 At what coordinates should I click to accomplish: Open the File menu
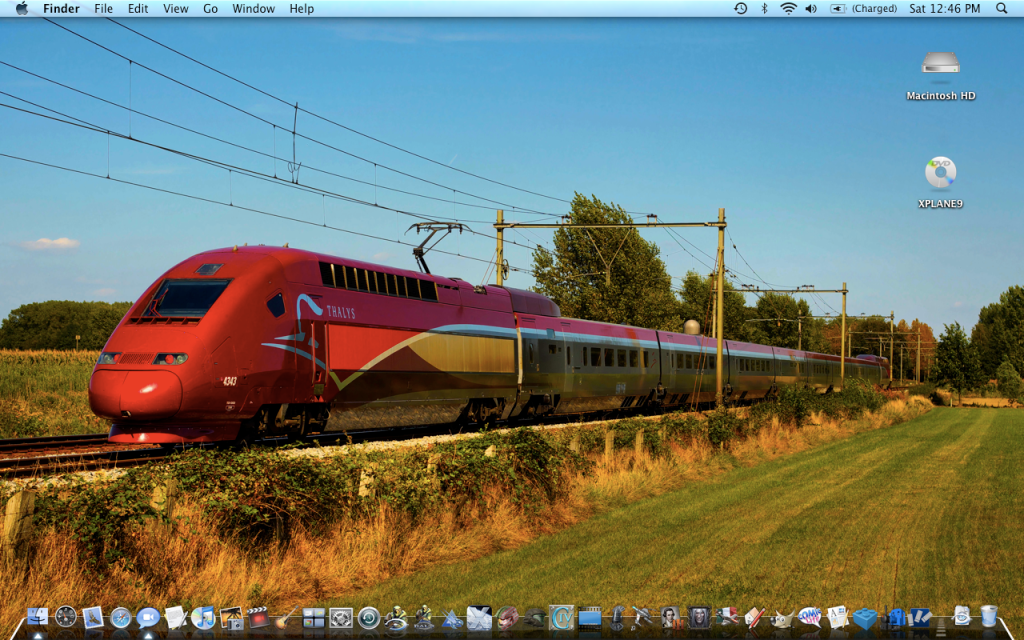pyautogui.click(x=103, y=8)
